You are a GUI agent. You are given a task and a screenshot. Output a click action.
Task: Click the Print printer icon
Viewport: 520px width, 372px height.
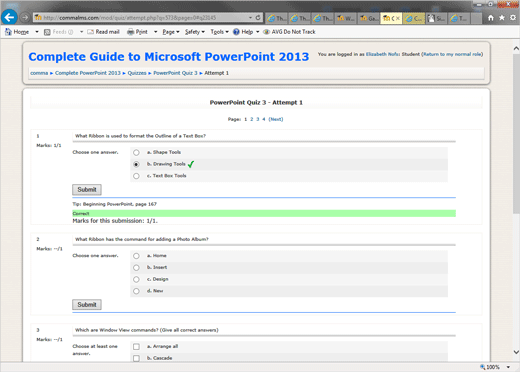[x=131, y=32]
